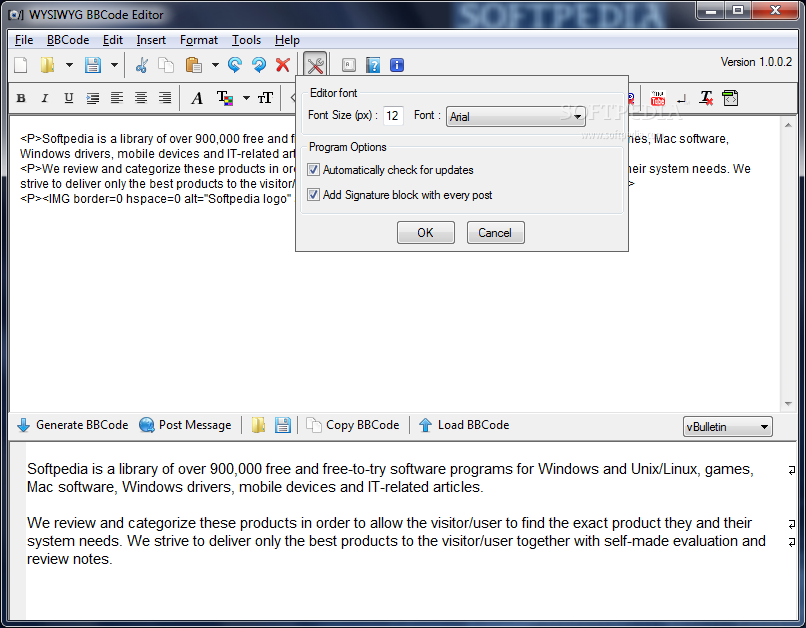Toggle 'Add Signature block with every post' checkbox
This screenshot has width=806, height=628.
(x=313, y=195)
